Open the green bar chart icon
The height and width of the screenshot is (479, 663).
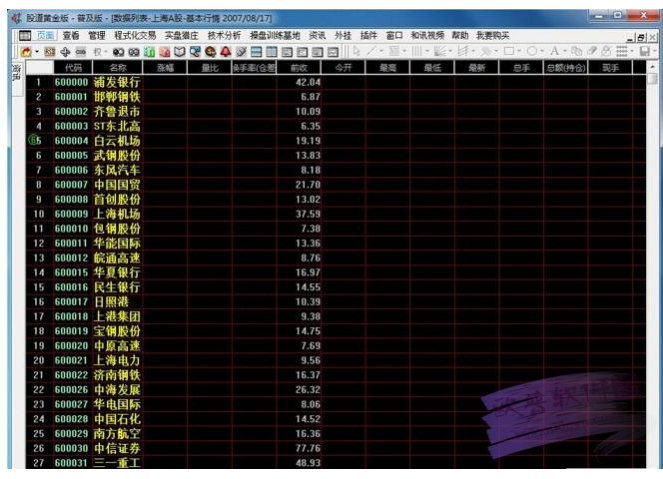(x=149, y=52)
